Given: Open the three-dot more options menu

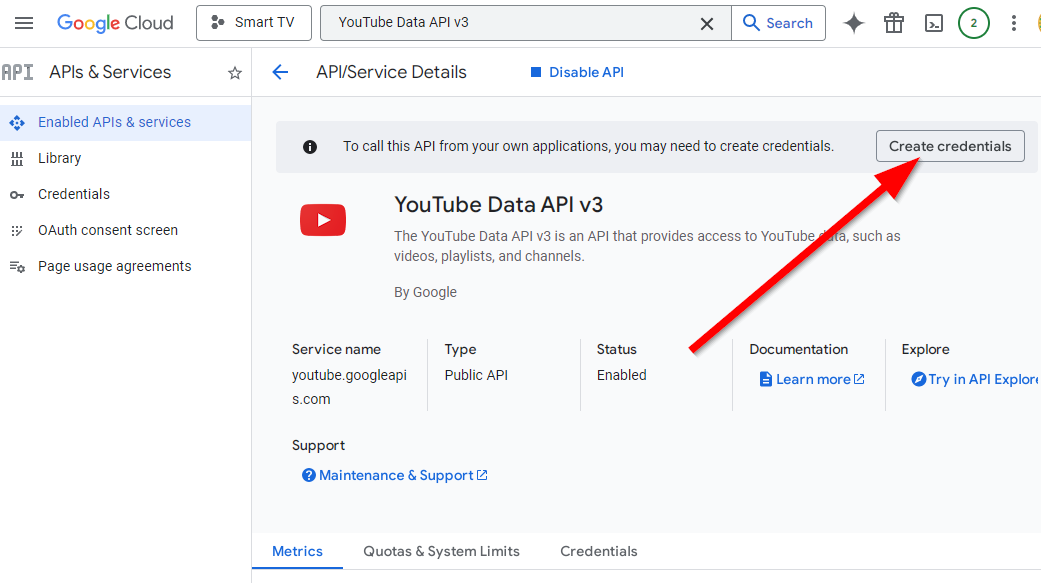Looking at the screenshot, I should (1014, 23).
